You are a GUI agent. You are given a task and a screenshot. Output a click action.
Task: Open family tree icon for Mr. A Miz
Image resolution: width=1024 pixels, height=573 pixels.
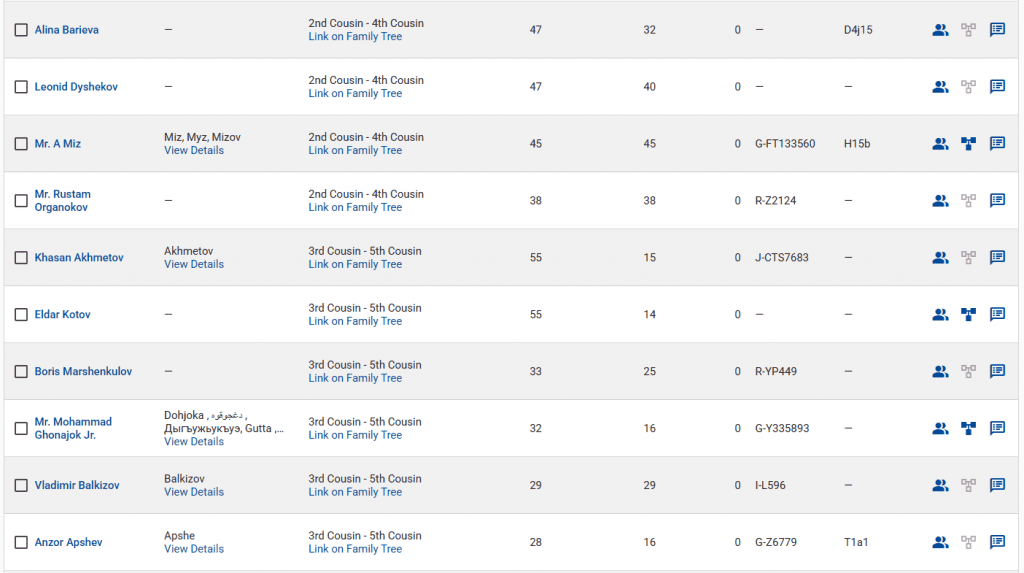(x=968, y=144)
